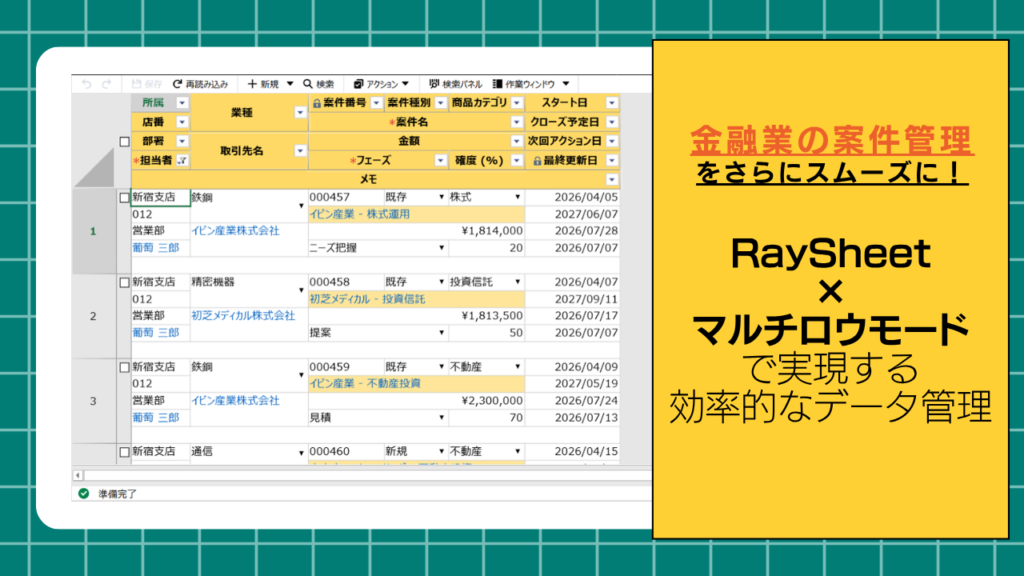Open the クローズ予定日 filter dropdown

(x=612, y=122)
